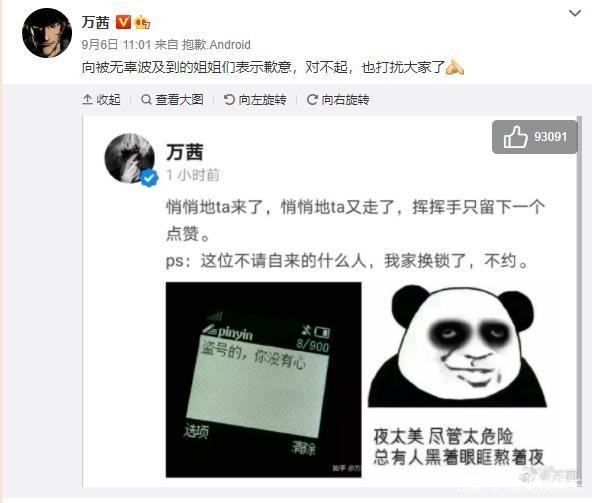Open the orange V verified badge
The height and width of the screenshot is (503, 592).
click(123, 22)
